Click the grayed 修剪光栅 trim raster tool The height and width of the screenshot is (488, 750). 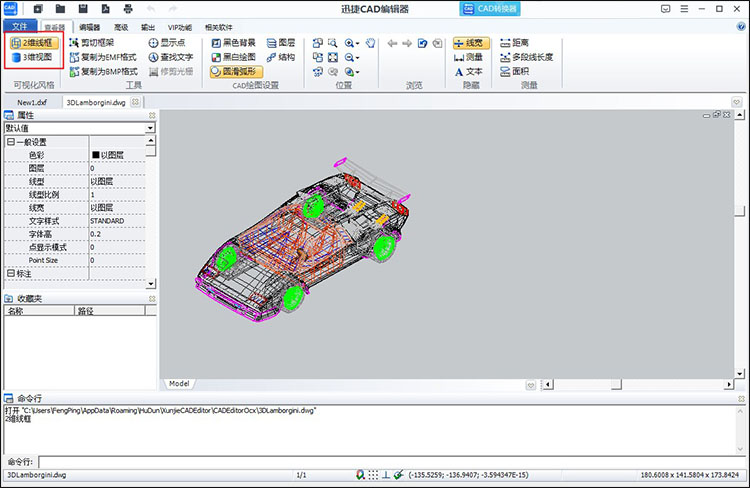[171, 72]
